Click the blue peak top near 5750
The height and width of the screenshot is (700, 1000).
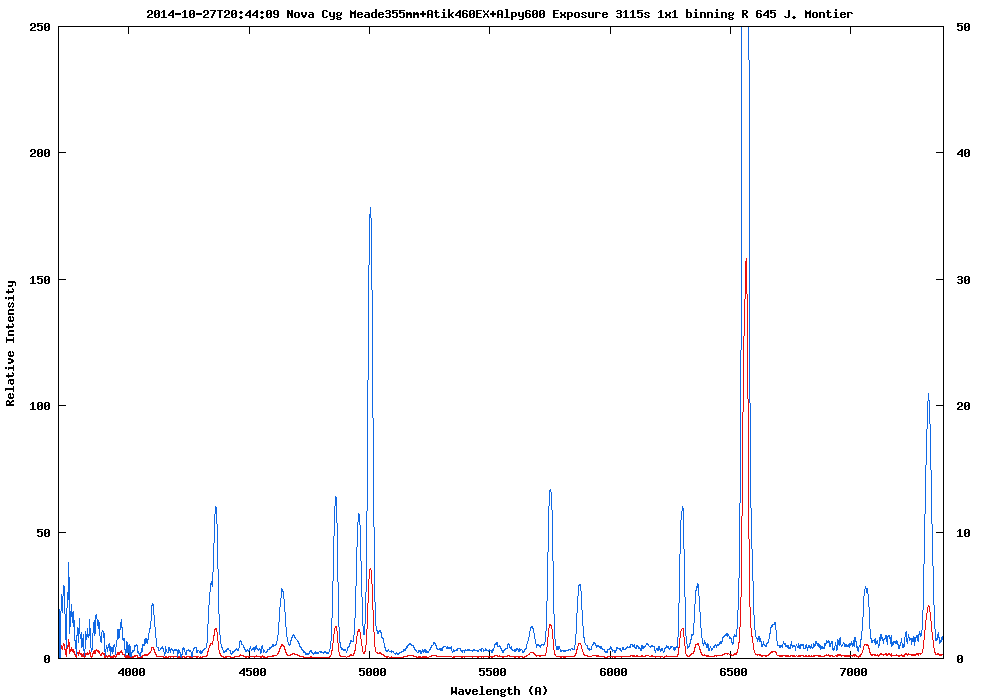(x=550, y=491)
